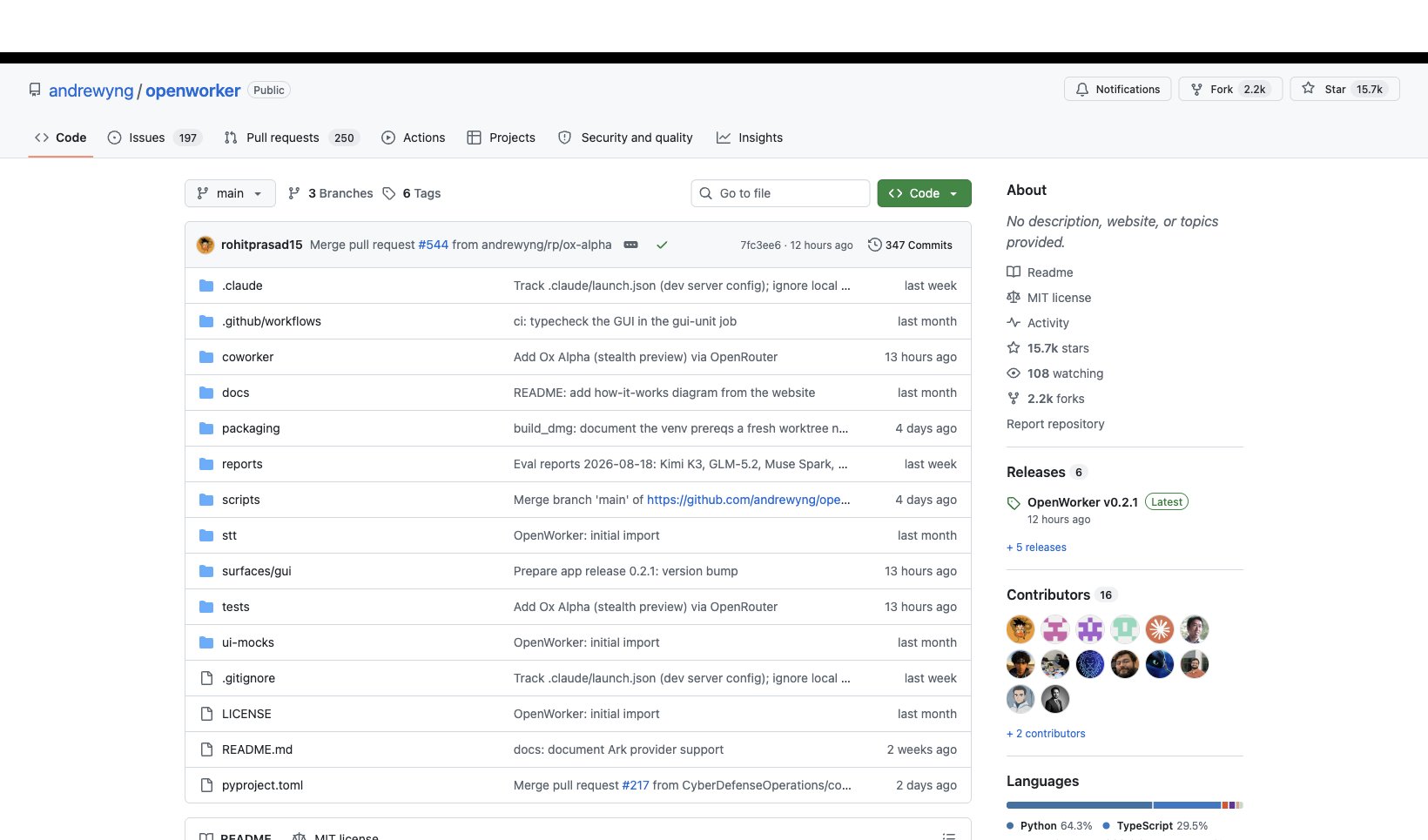
Task: Click the folder icon beside docs
Action: pyautogui.click(x=206, y=393)
